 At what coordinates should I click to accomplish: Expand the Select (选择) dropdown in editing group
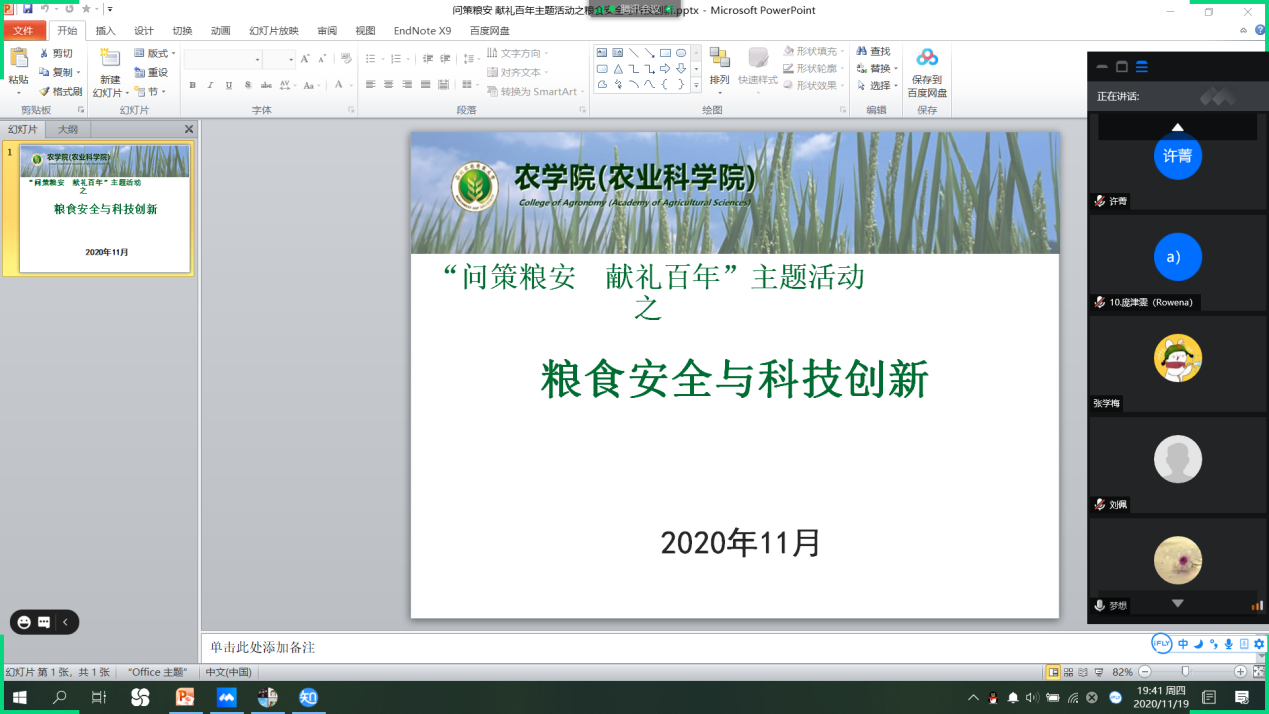879,86
